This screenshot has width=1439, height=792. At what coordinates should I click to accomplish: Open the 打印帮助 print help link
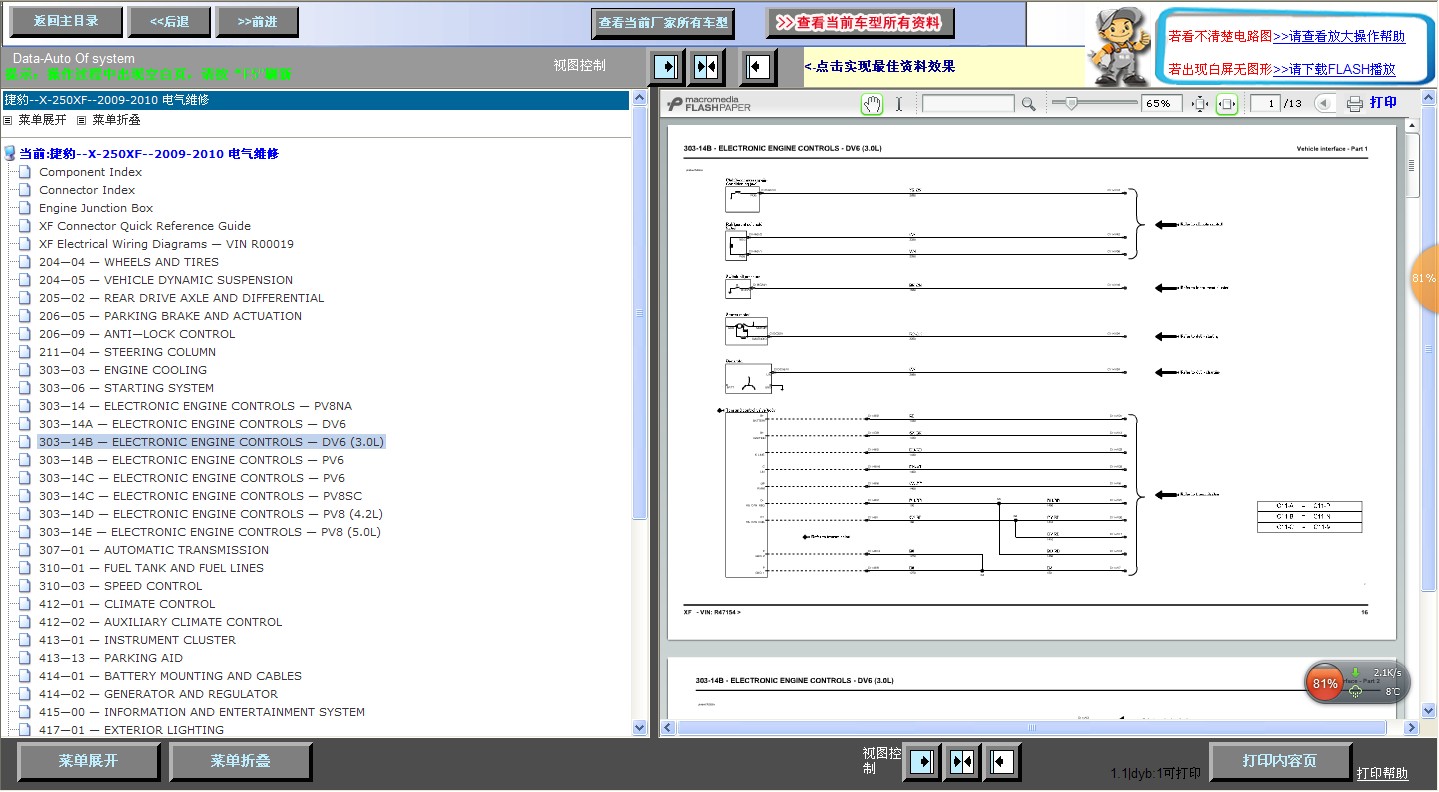(x=1382, y=773)
